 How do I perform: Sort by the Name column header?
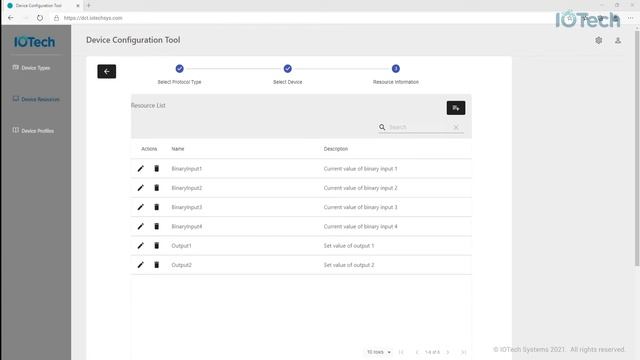[178, 149]
